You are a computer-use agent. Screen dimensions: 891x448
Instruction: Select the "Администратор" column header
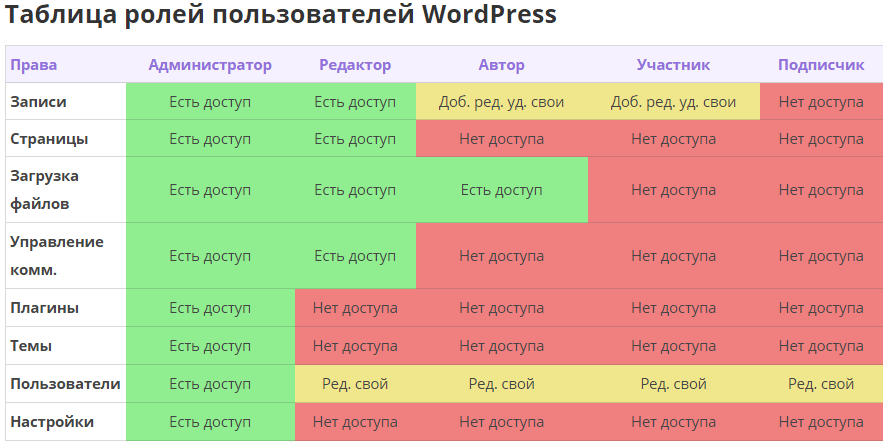pyautogui.click(x=210, y=65)
